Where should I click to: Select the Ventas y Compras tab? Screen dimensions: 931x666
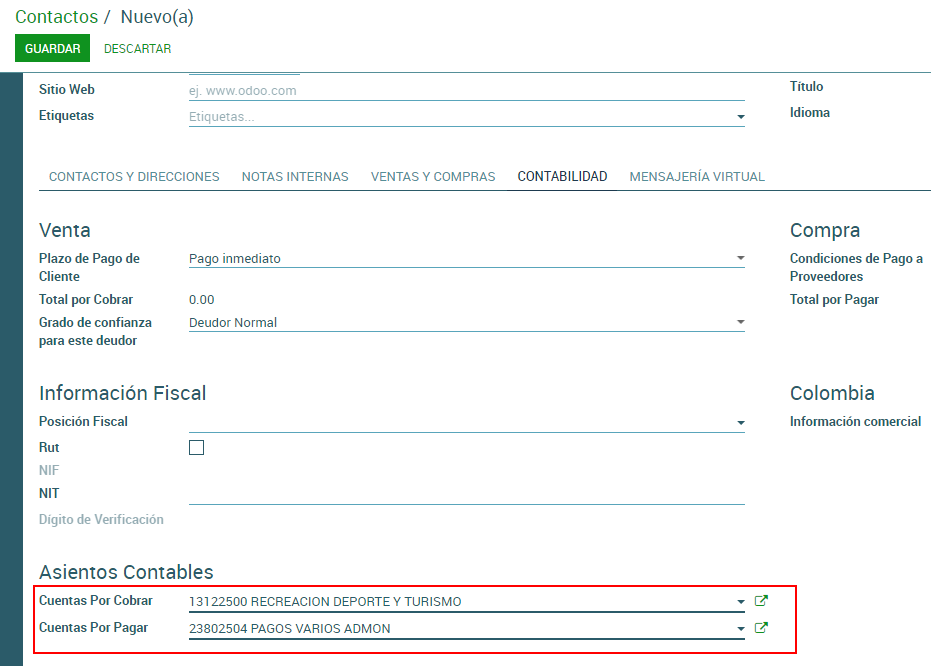point(433,177)
